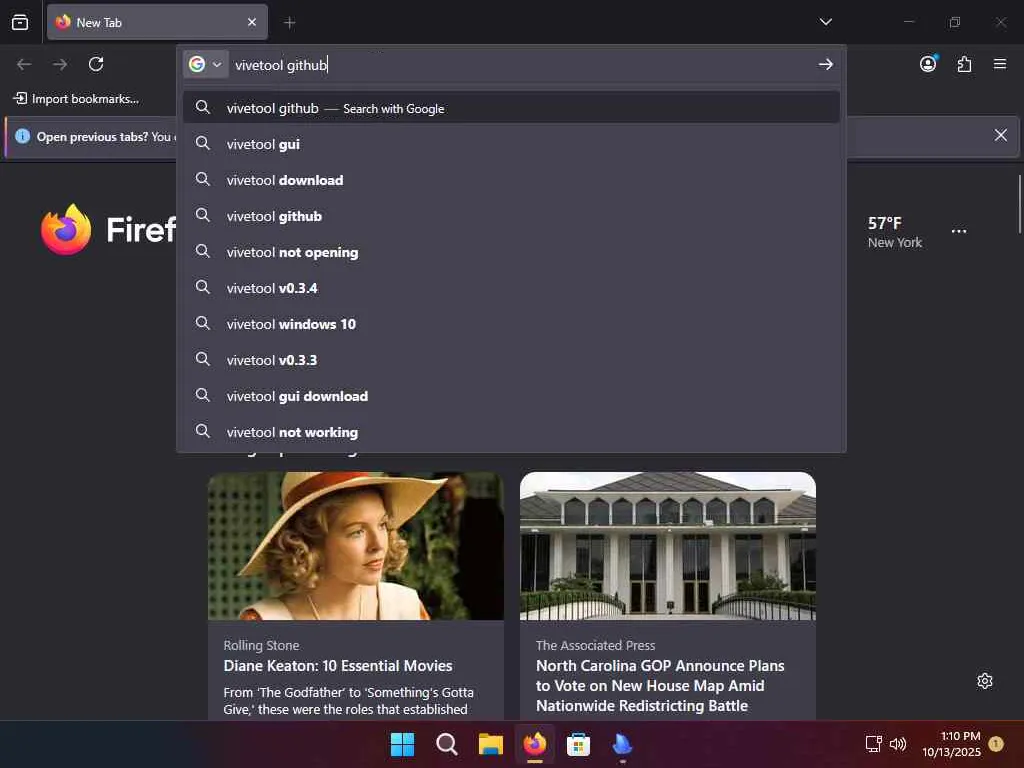1024x768 pixels.
Task: Open weather widget three-dot options
Action: (x=958, y=231)
